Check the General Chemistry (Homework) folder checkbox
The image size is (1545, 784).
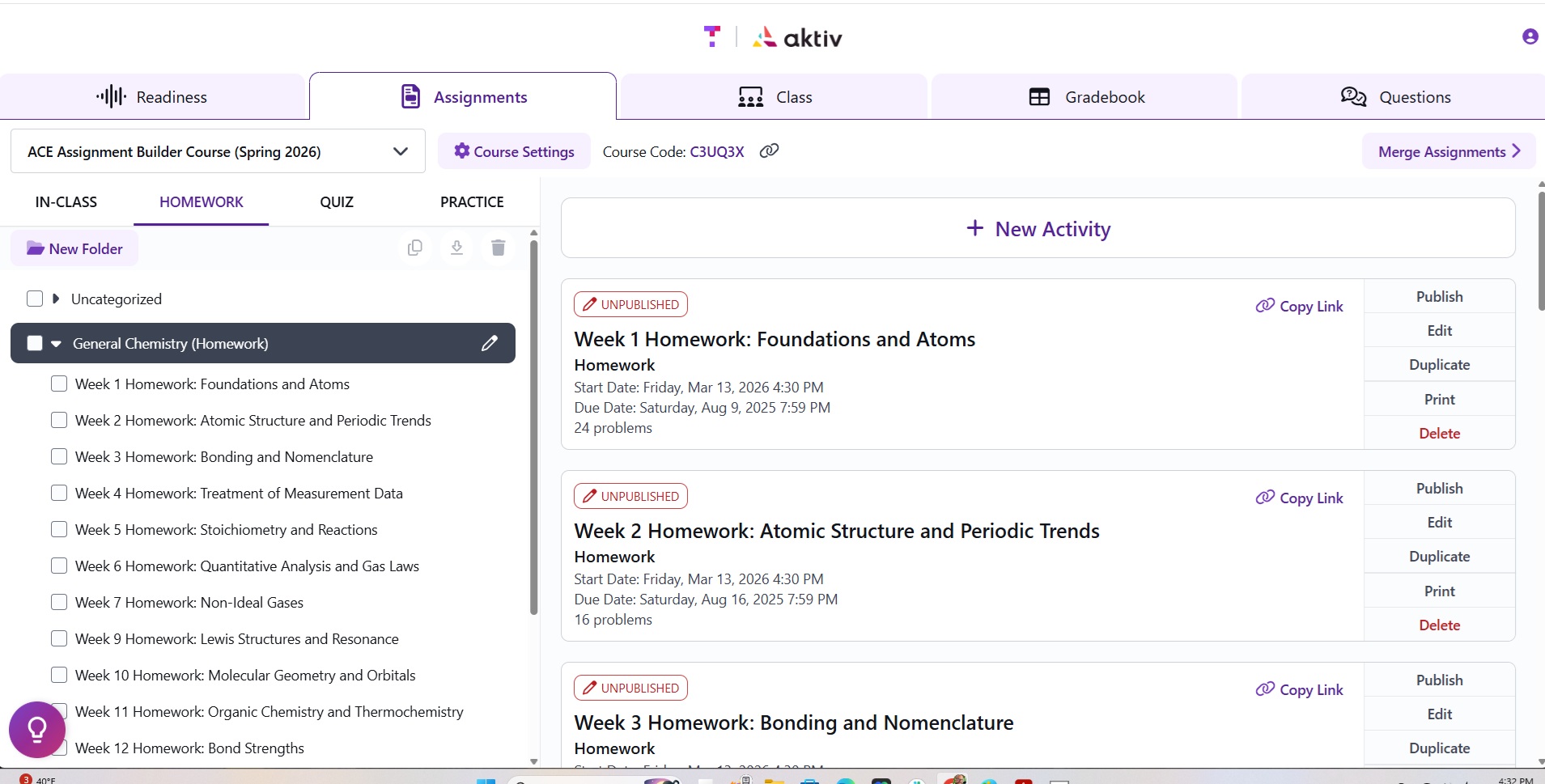tap(35, 343)
